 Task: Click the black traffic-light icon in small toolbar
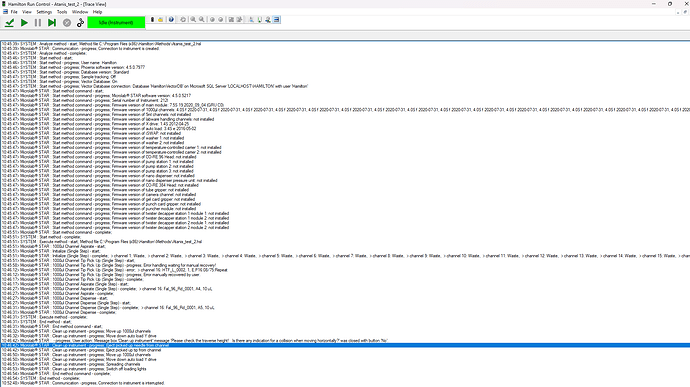point(152,19)
